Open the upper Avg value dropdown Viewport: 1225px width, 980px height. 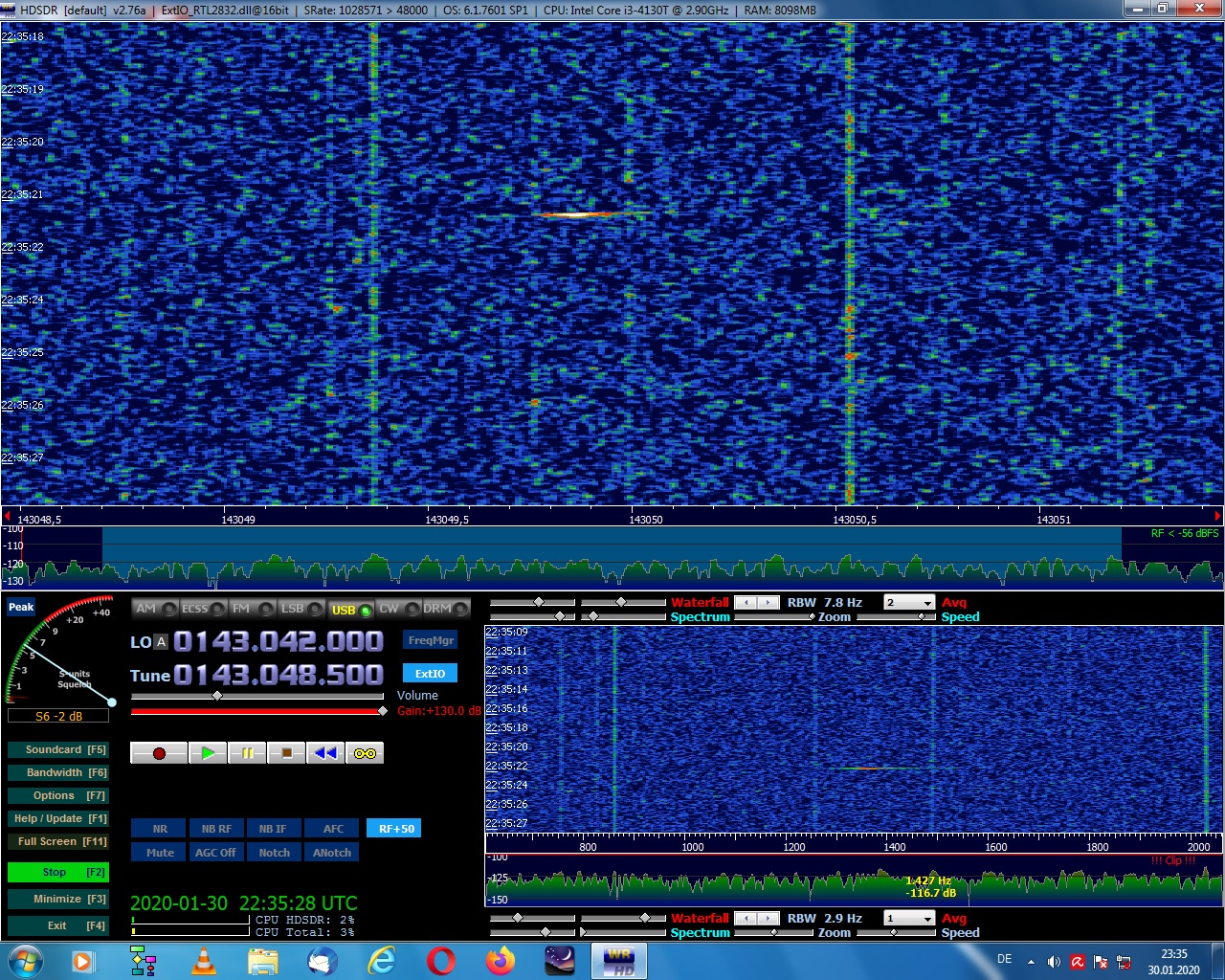[x=909, y=603]
